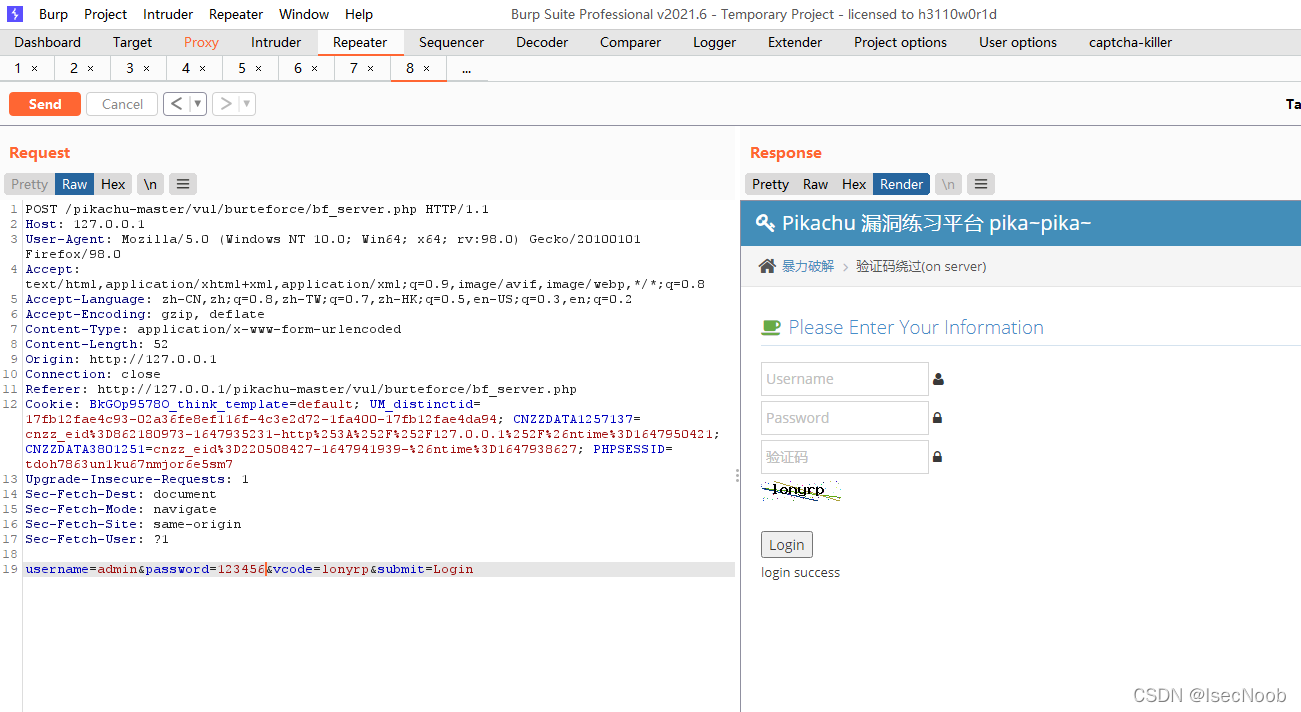Open the history dropdown next to the forward arrow
The height and width of the screenshot is (712, 1301).
pos(247,104)
